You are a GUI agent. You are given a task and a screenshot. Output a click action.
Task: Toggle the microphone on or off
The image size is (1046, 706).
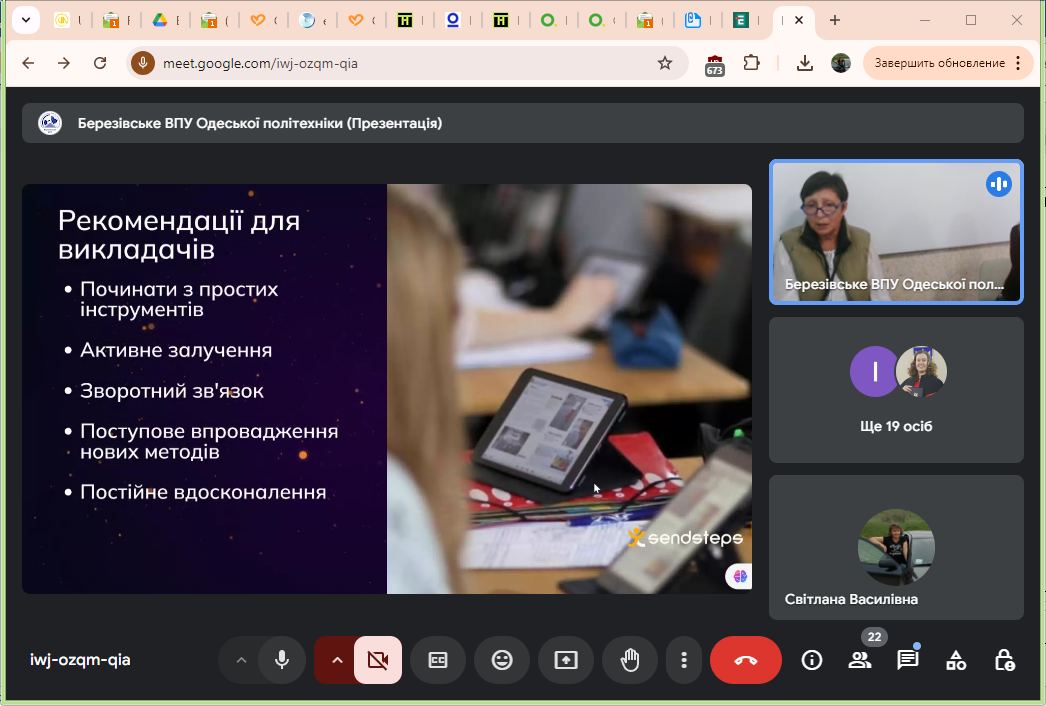pos(282,660)
